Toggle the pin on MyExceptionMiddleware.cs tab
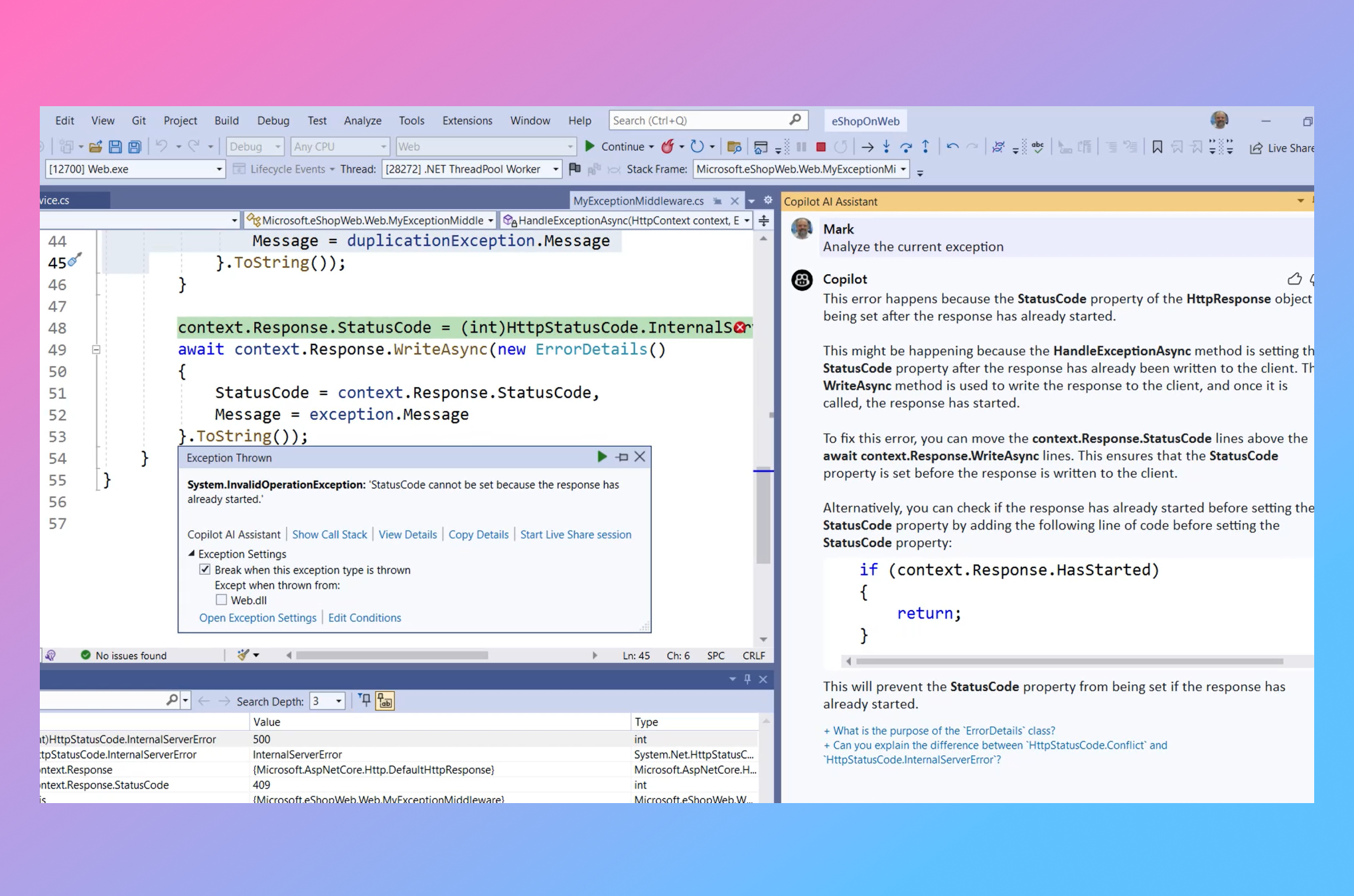1354x896 pixels. (x=717, y=200)
